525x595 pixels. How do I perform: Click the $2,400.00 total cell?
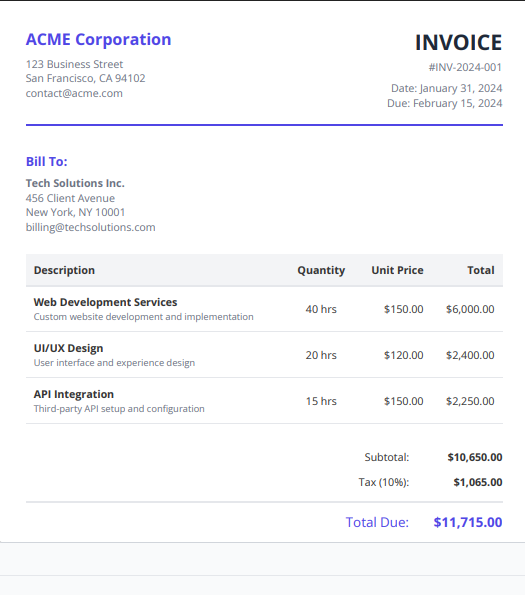(470, 355)
